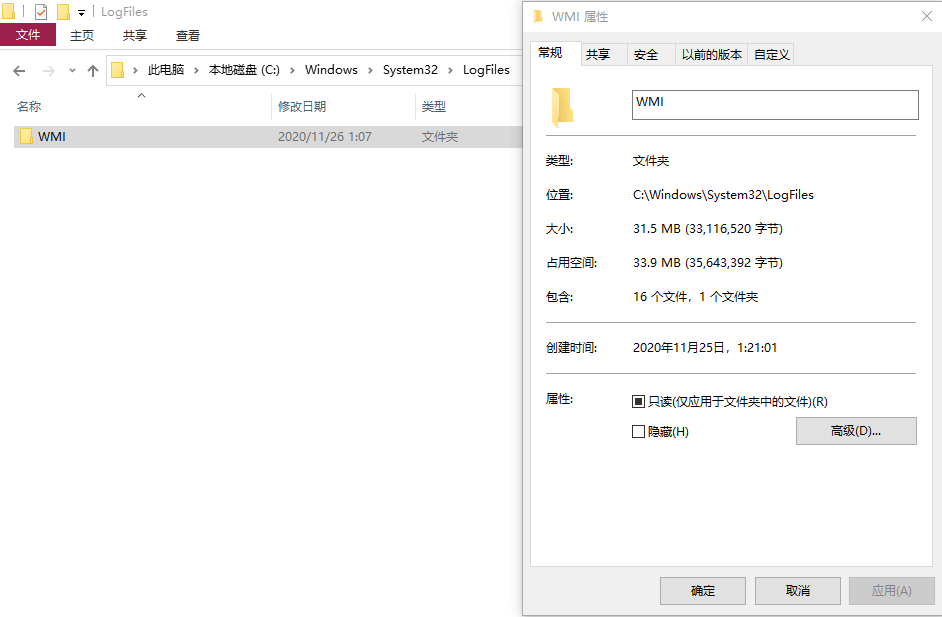Screen dimensions: 942x617
Task: Click the location text C:\Windows\System32\LogFiles
Action: pos(723,195)
